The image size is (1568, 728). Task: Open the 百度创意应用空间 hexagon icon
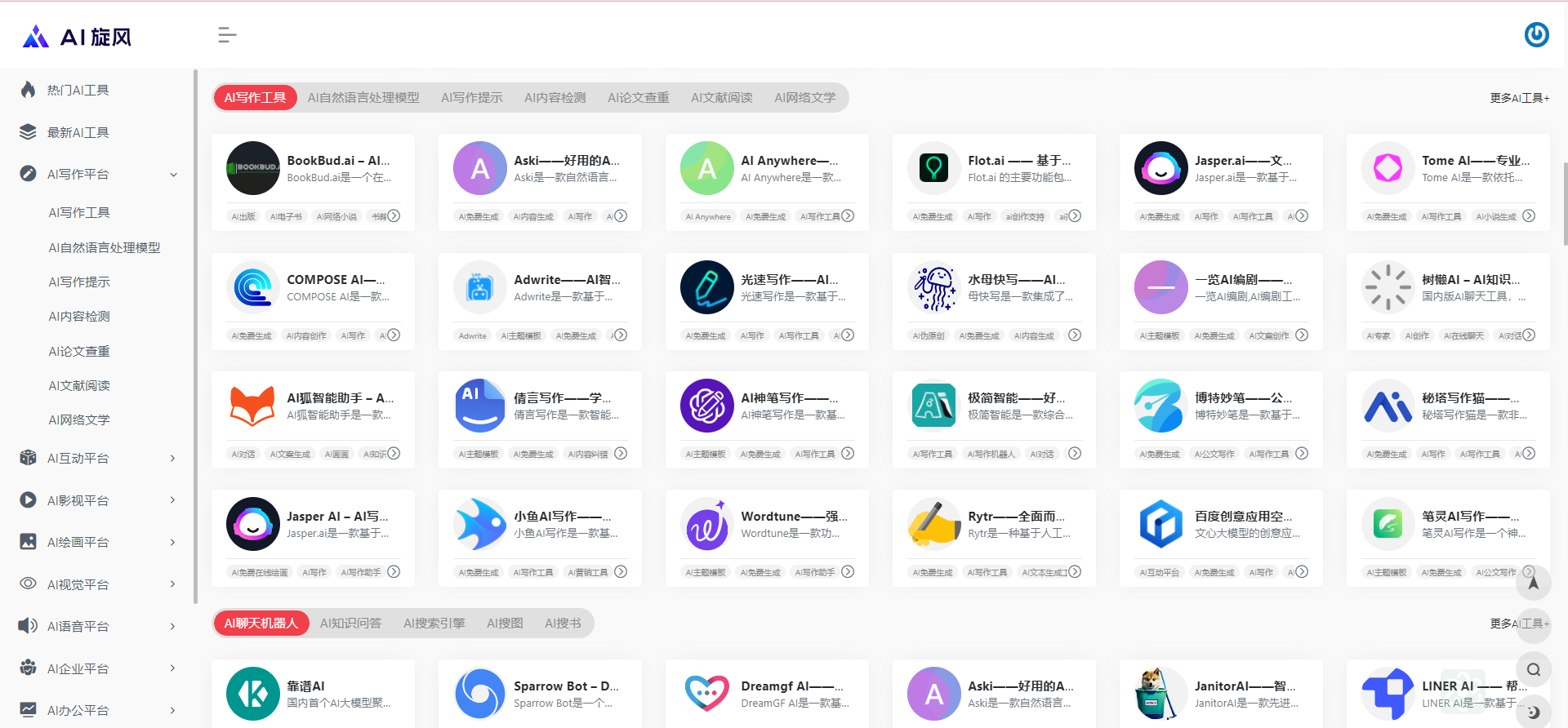click(x=1161, y=524)
